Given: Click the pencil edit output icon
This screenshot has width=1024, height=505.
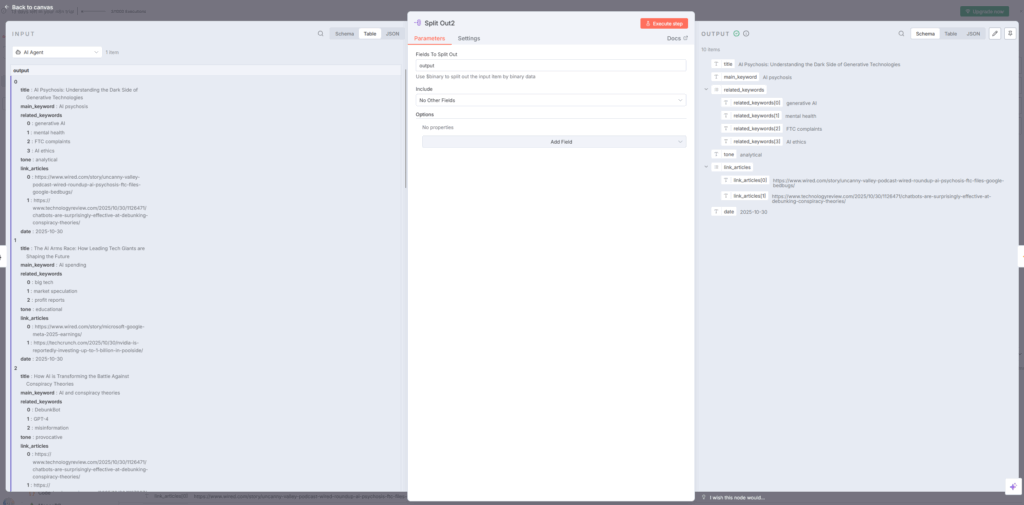Looking at the screenshot, I should pyautogui.click(x=994, y=33).
